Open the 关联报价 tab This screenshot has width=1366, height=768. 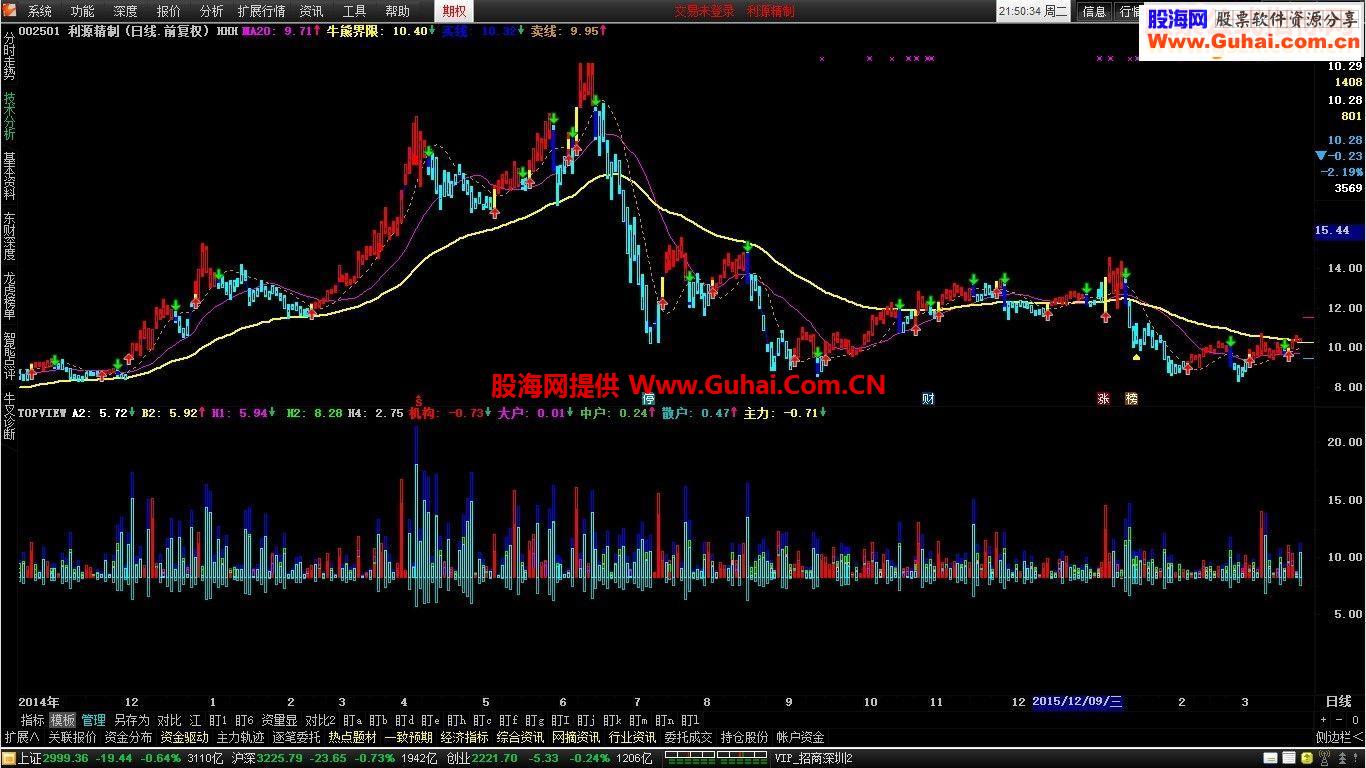72,738
